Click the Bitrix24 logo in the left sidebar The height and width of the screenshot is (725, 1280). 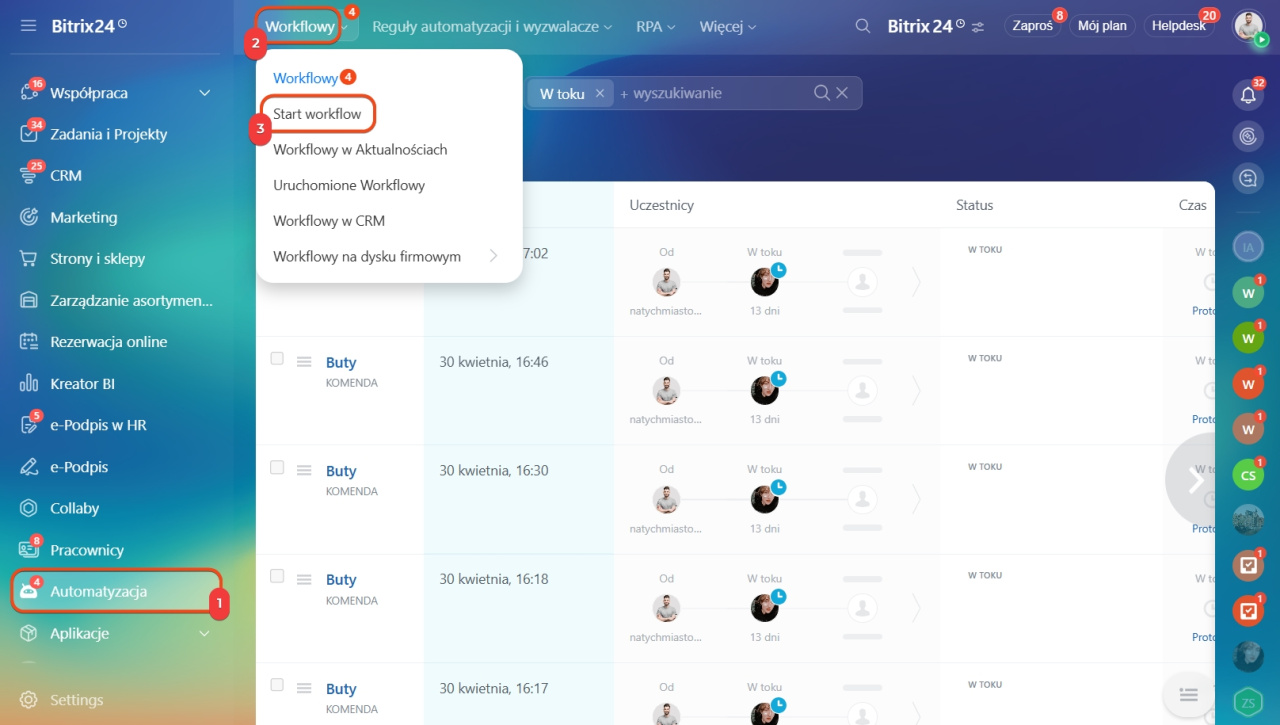tap(89, 26)
